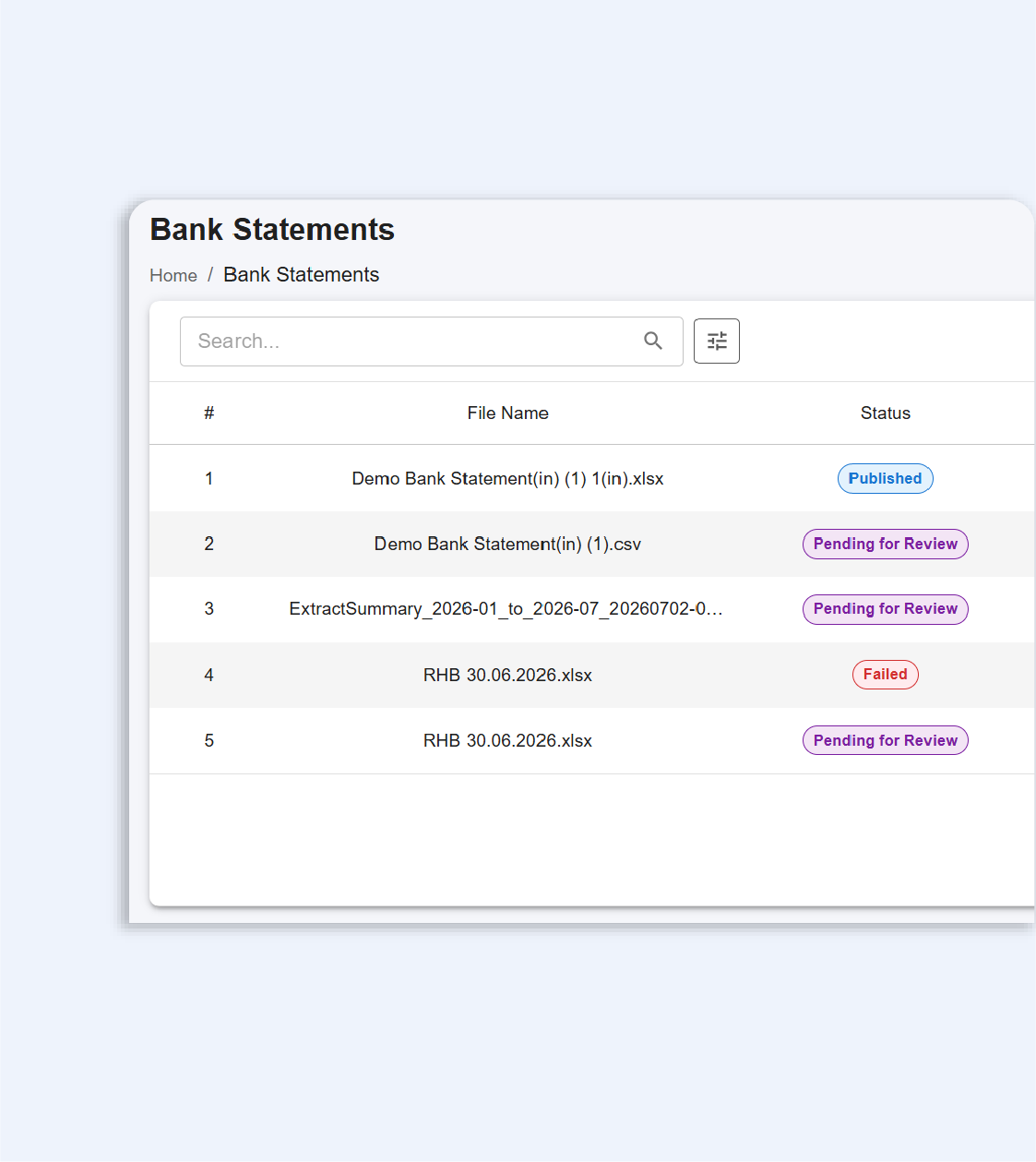
Task: Select the Published status badge
Action: 886,478
